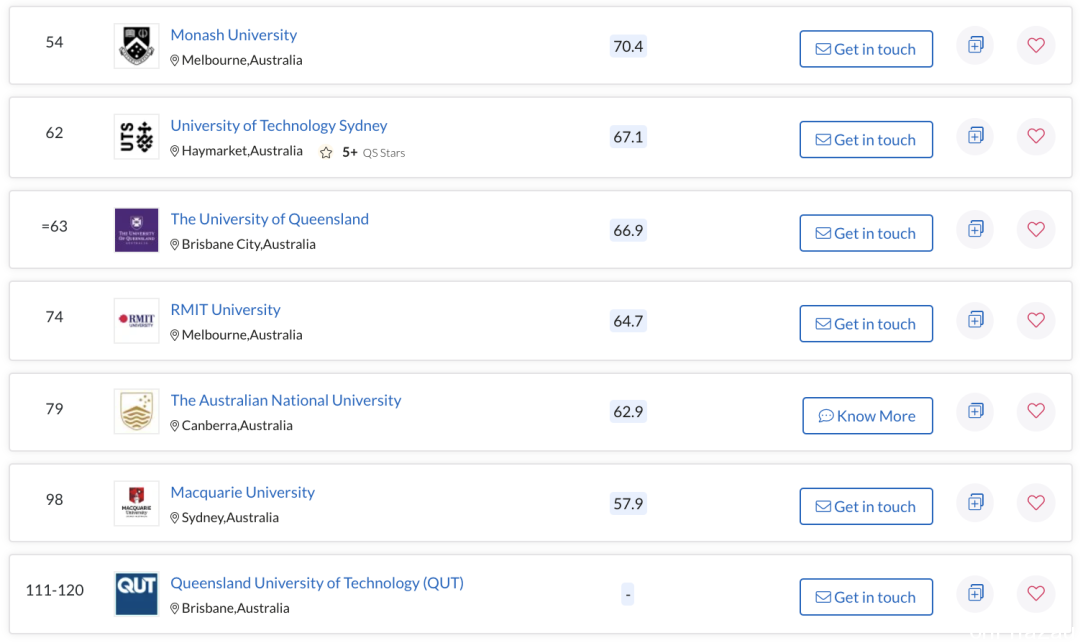Click the QUT logo thumbnail
The width and height of the screenshot is (1080, 643).
pos(136,593)
